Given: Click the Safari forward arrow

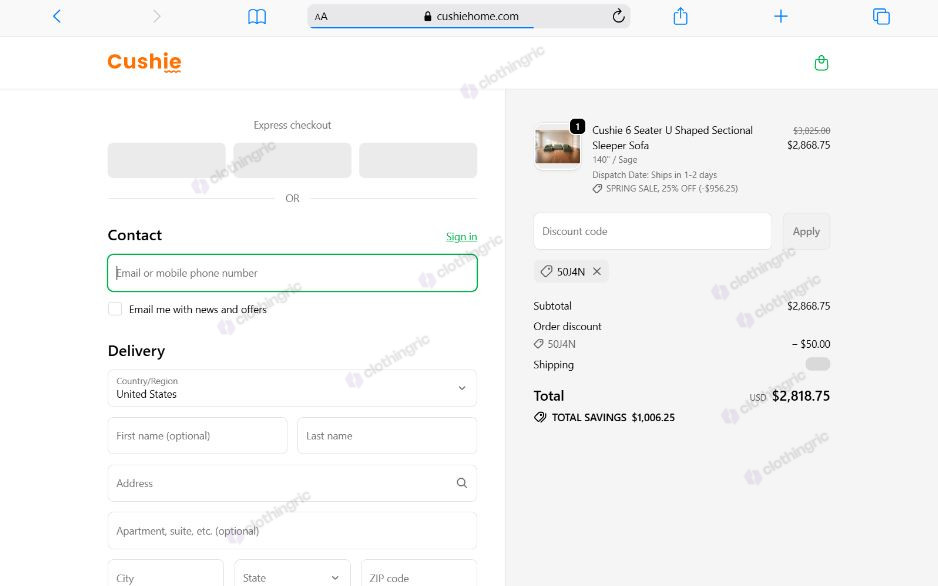Looking at the screenshot, I should (x=157, y=16).
